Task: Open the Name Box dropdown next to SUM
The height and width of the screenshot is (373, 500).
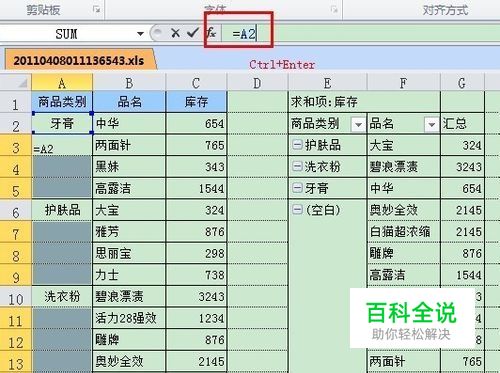Action: [140, 34]
